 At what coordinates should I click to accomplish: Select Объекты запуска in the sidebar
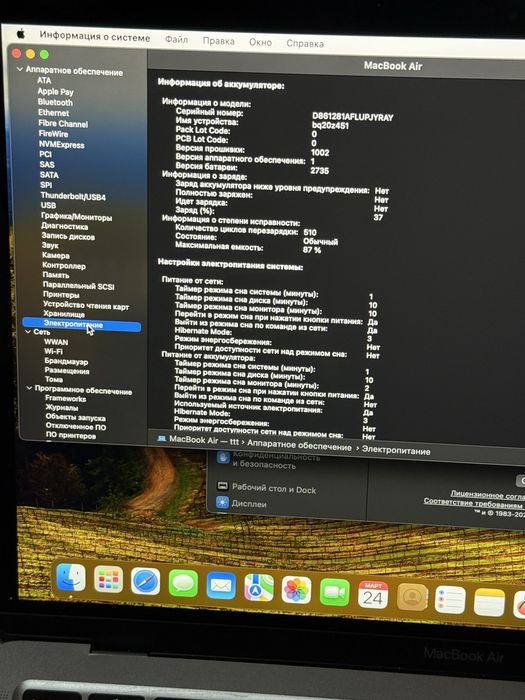pyautogui.click(x=76, y=417)
